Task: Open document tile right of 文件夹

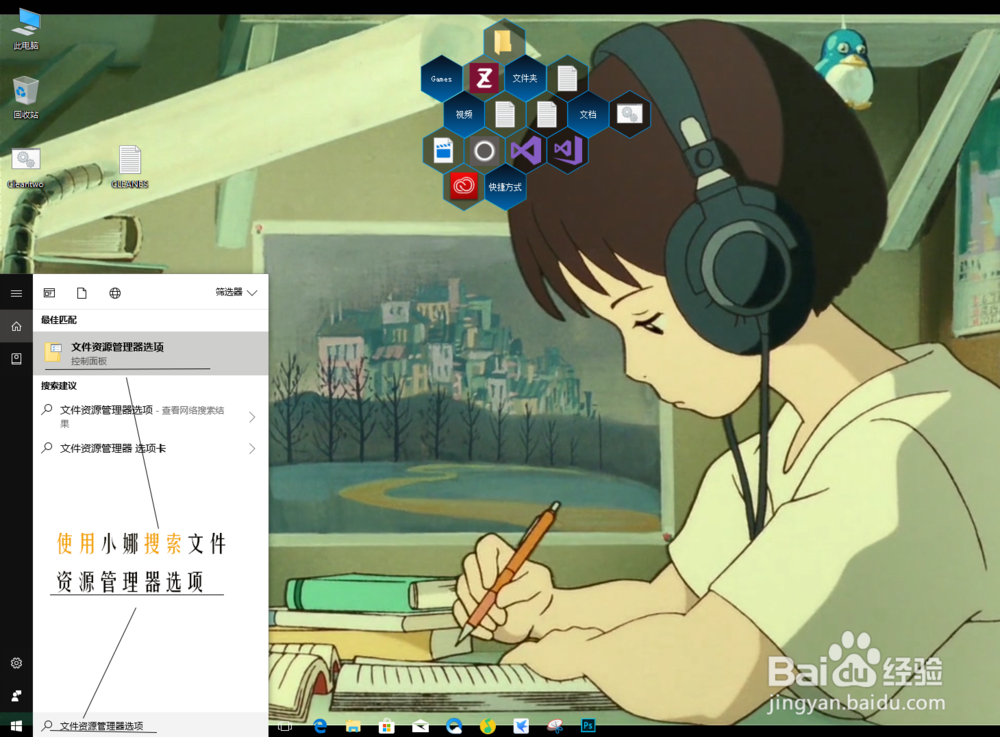Action: pyautogui.click(x=567, y=78)
